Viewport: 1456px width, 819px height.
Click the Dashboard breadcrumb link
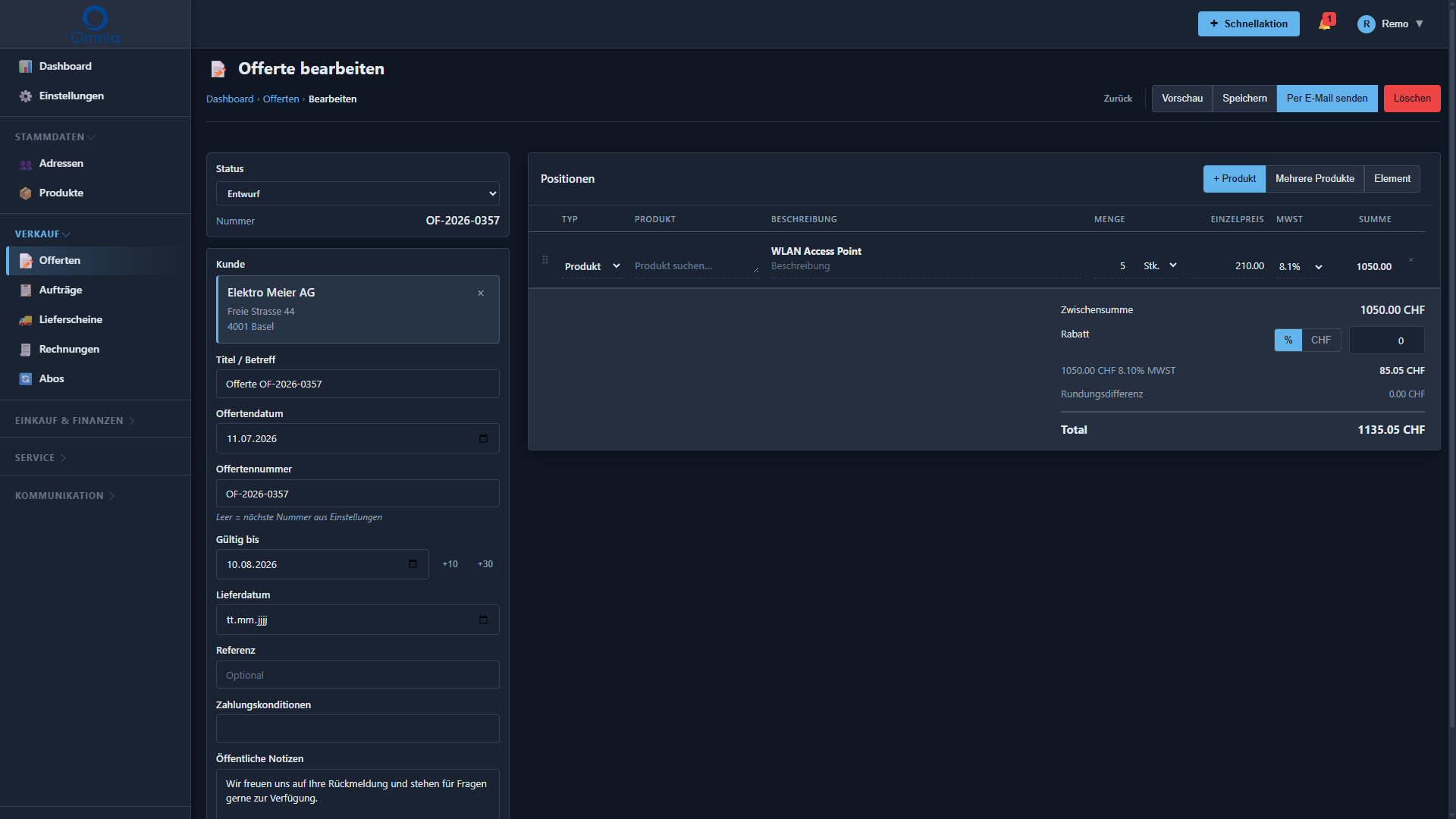(230, 99)
